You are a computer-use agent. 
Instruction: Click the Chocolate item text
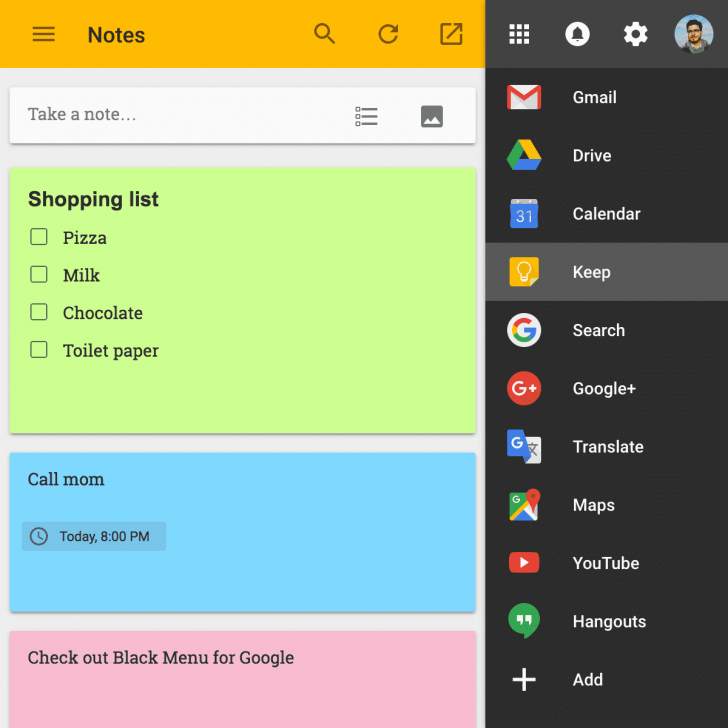click(103, 313)
